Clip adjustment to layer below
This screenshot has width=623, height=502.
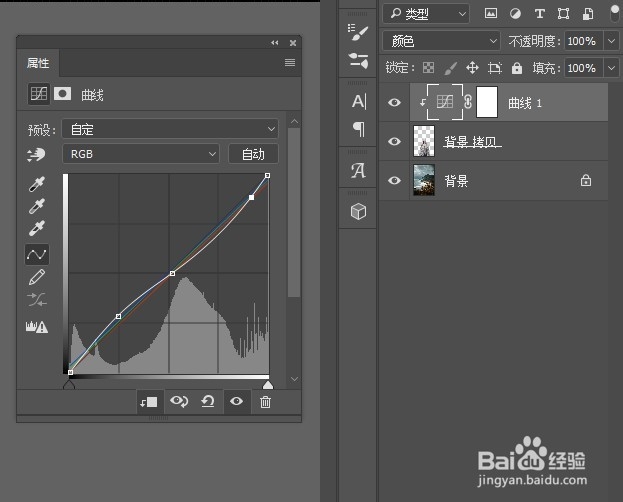click(149, 402)
